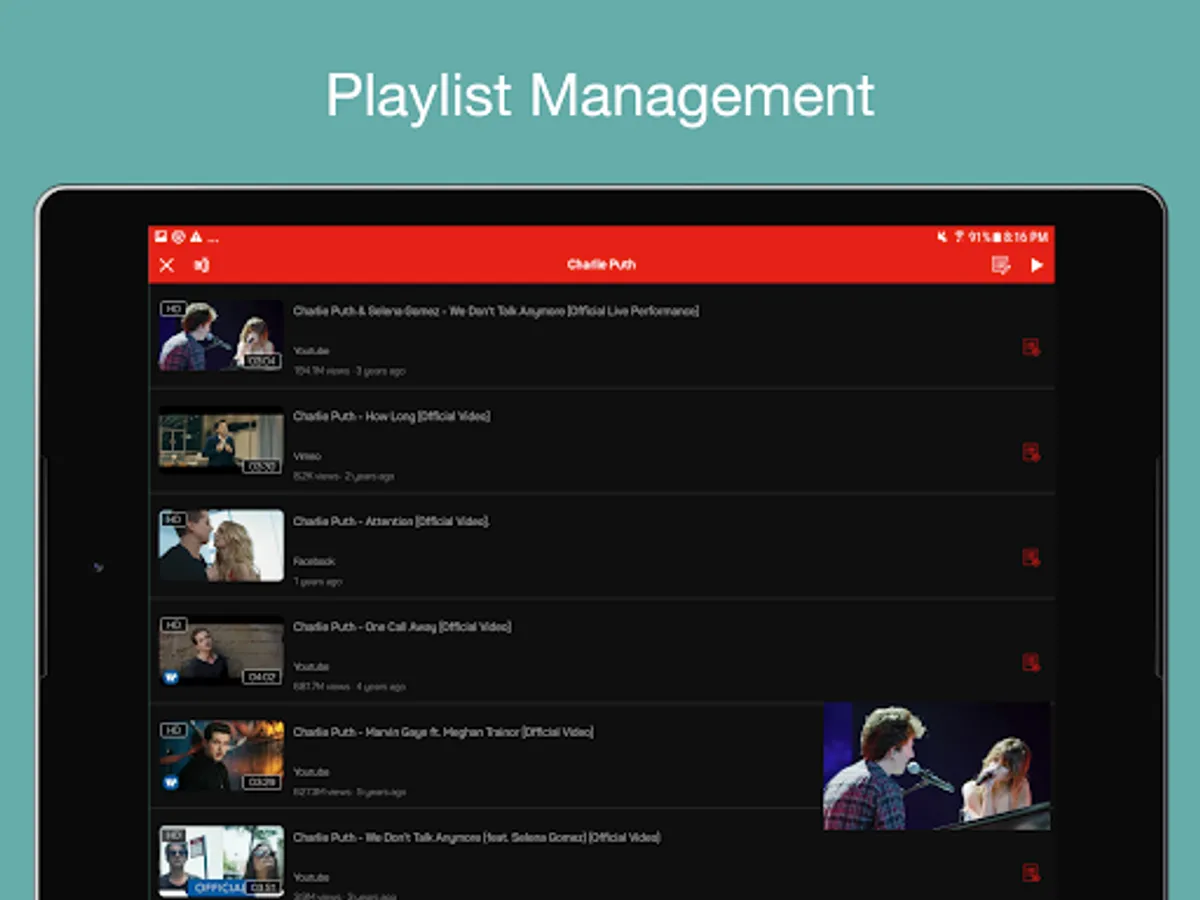Viewport: 1200px width, 900px height.
Task: Tap Facebook source label under Attention
Action: (x=314, y=561)
